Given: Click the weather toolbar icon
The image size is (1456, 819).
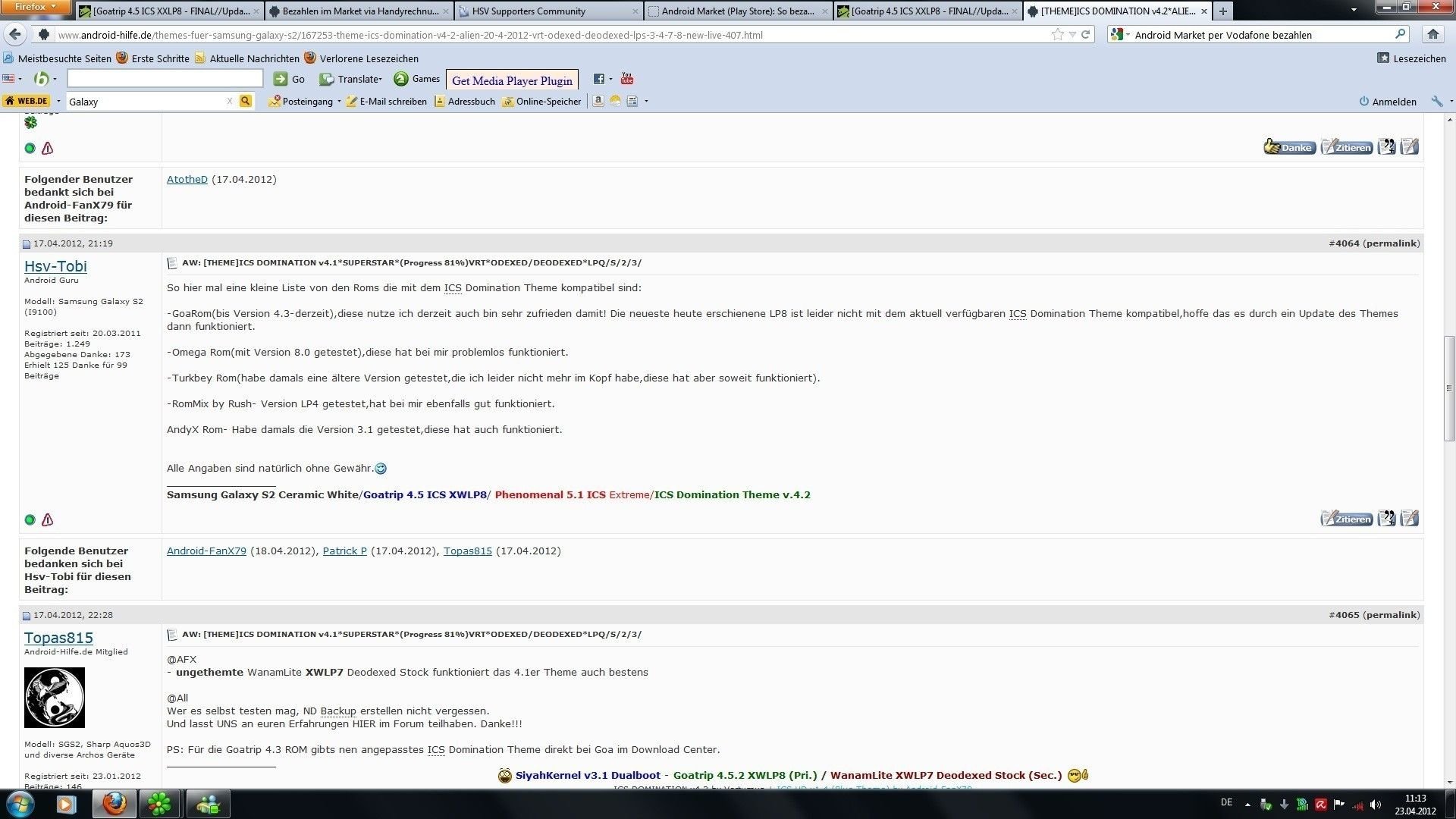Looking at the screenshot, I should pyautogui.click(x=615, y=101).
